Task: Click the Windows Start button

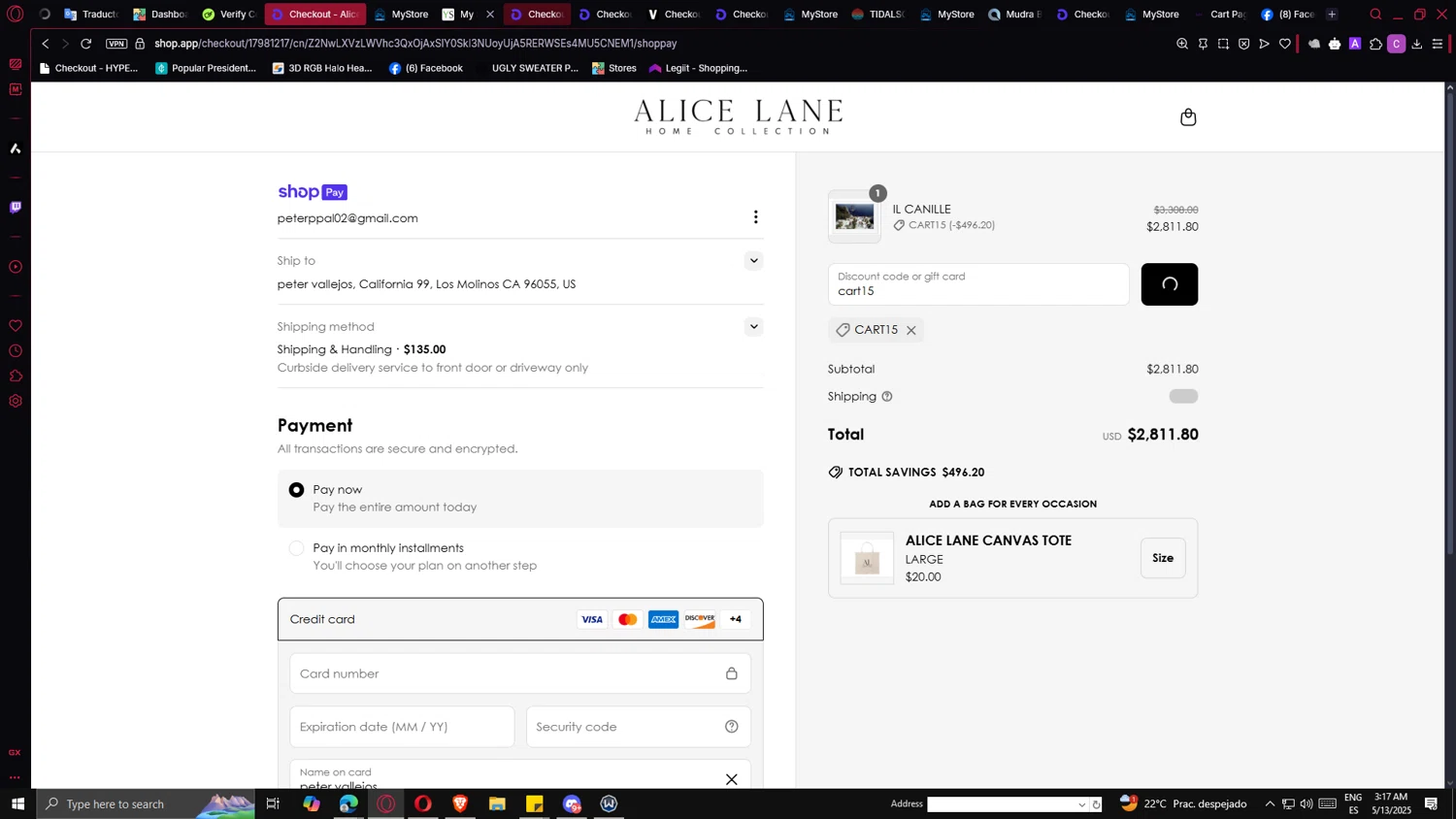Action: (x=17, y=803)
